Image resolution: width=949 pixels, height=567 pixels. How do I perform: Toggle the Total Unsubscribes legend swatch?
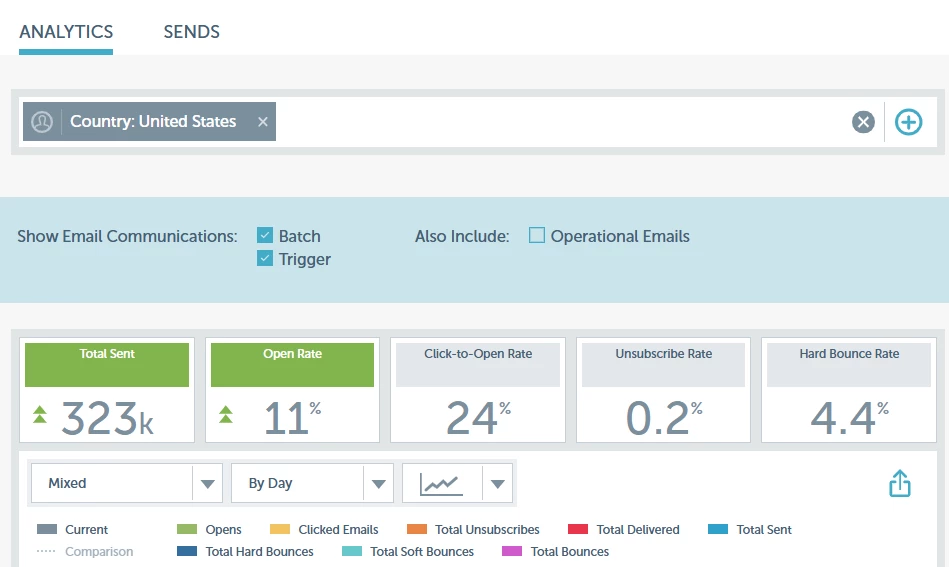point(417,529)
